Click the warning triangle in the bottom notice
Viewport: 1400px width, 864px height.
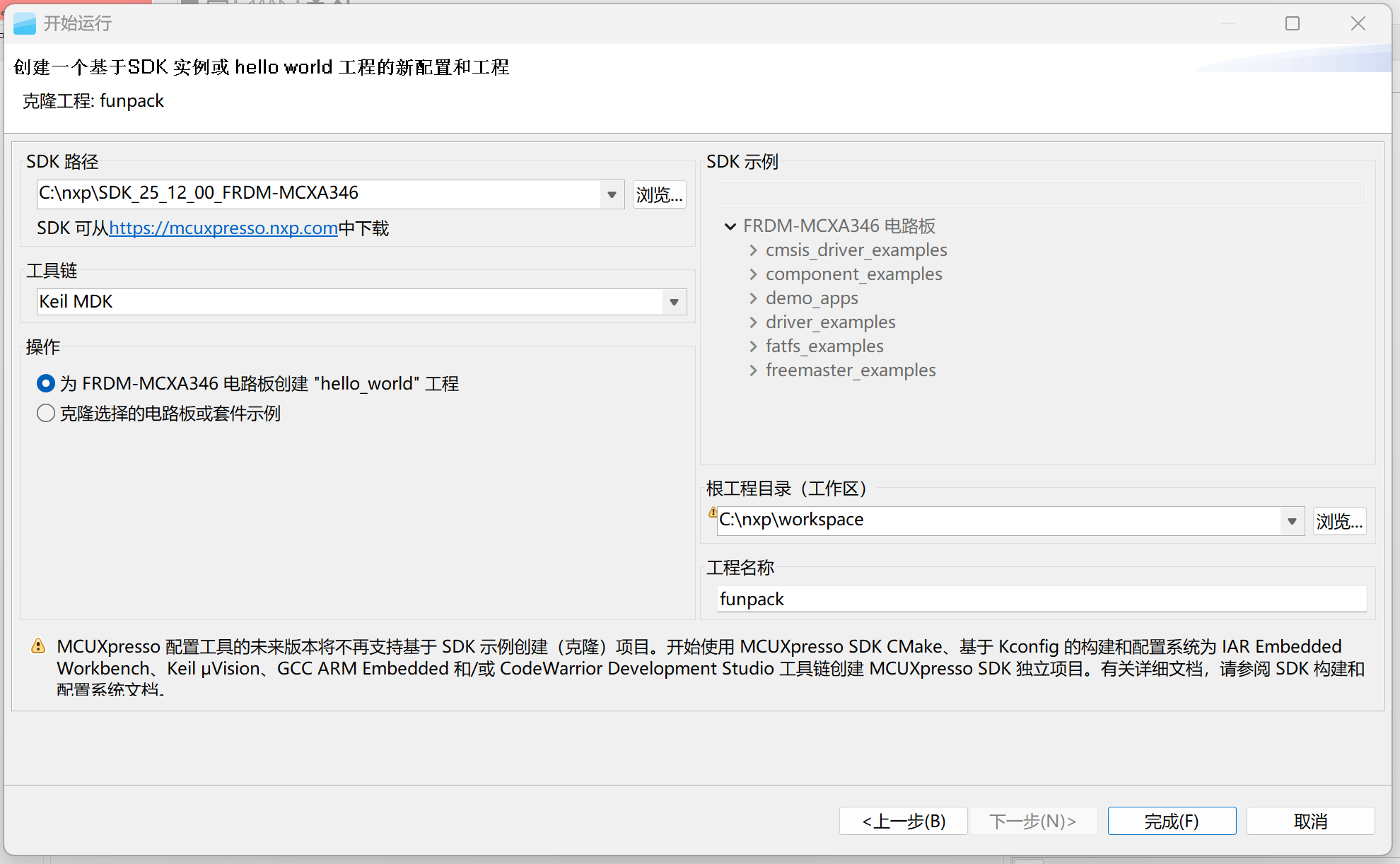[x=38, y=646]
